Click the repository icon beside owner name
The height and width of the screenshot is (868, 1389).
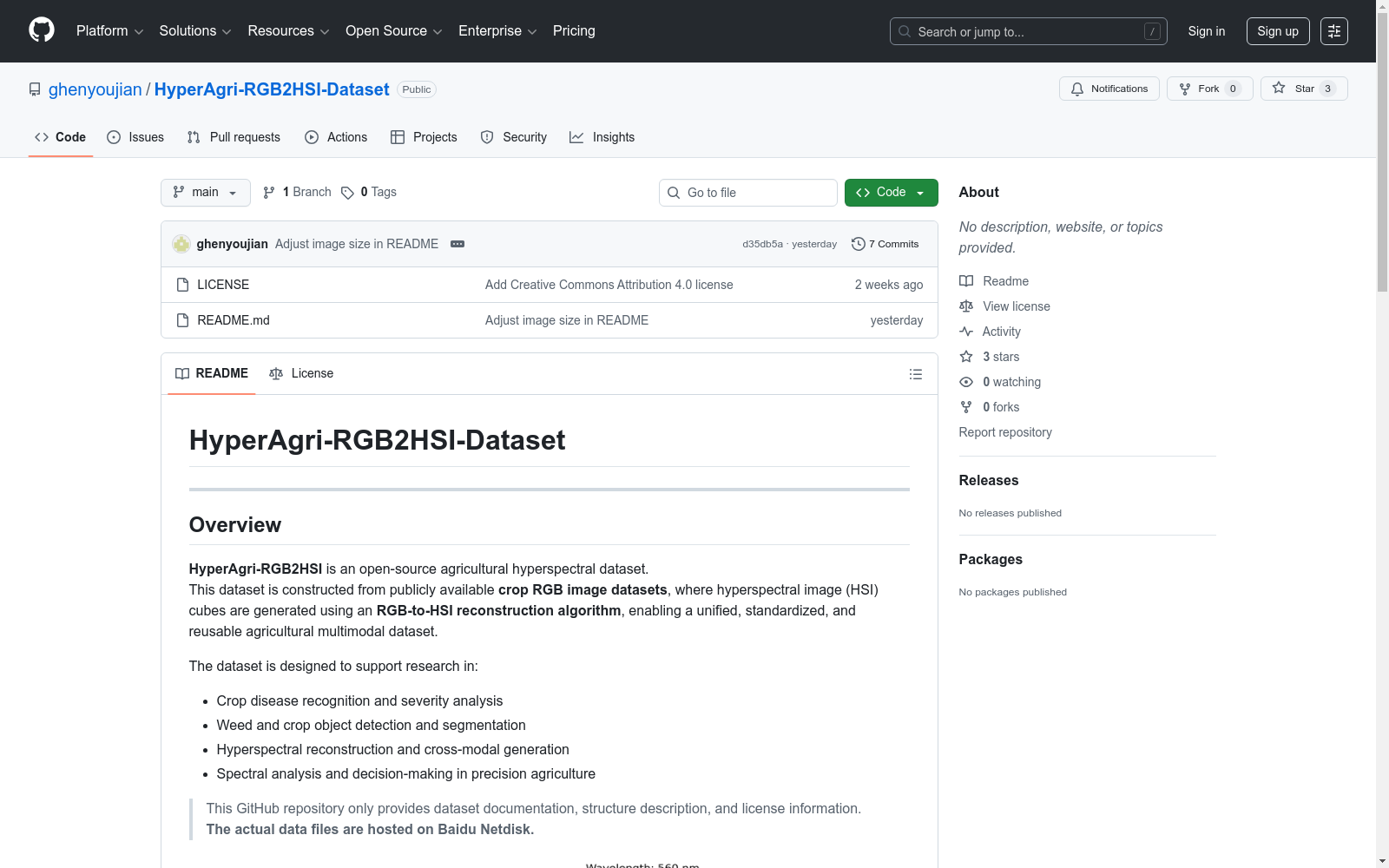(x=35, y=89)
